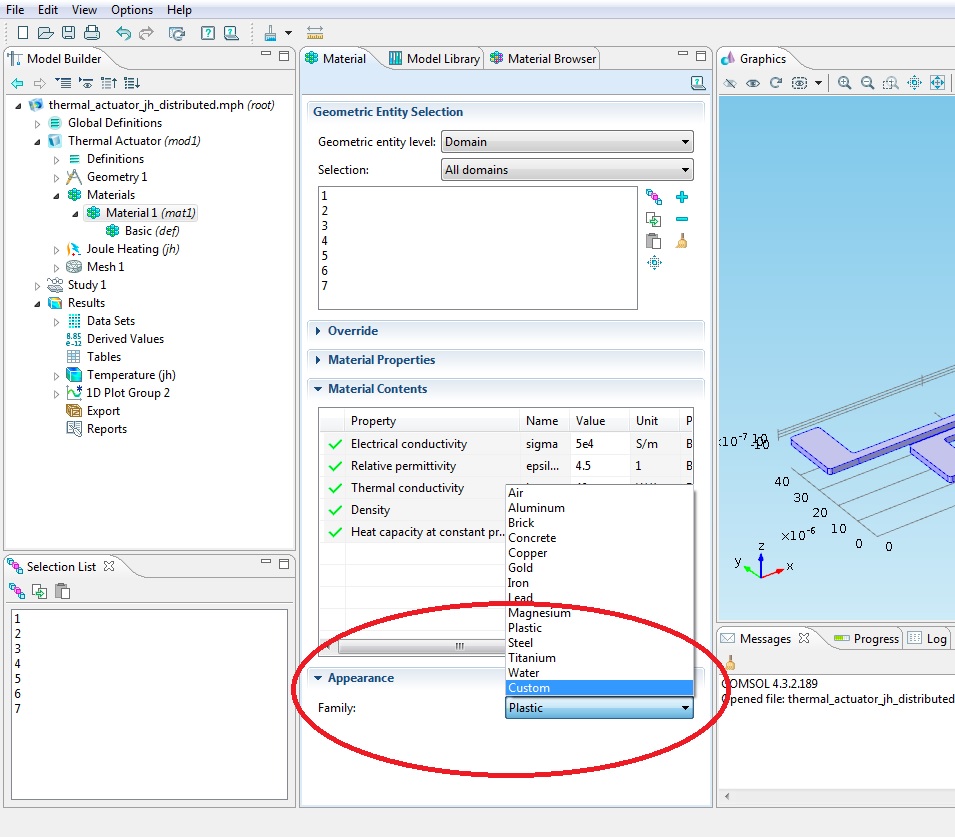The height and width of the screenshot is (837, 955).
Task: Open the Geometric entity level dropdown
Action: point(566,142)
